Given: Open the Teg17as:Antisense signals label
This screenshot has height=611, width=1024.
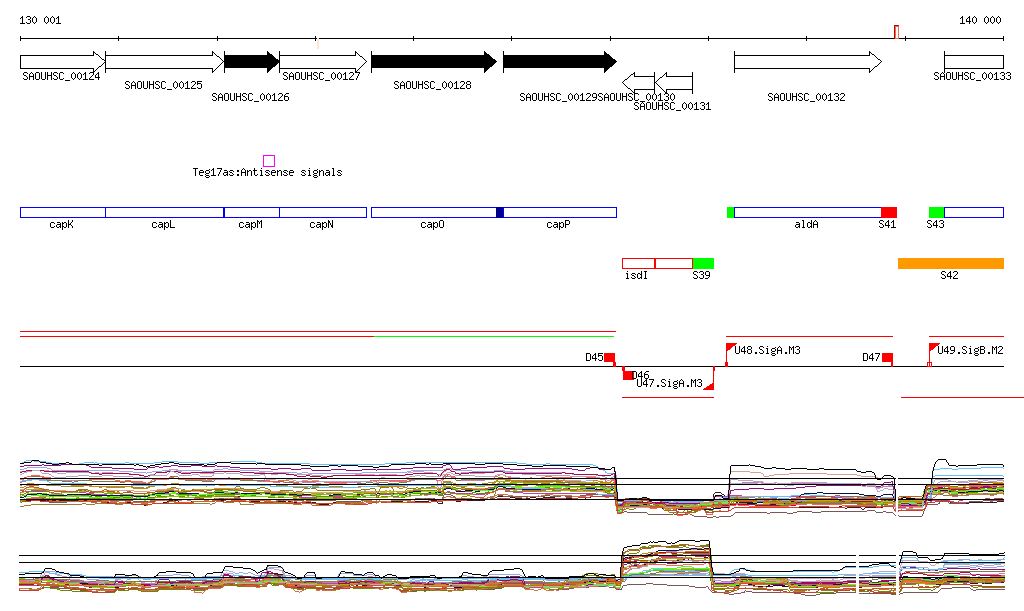Looking at the screenshot, I should [267, 172].
